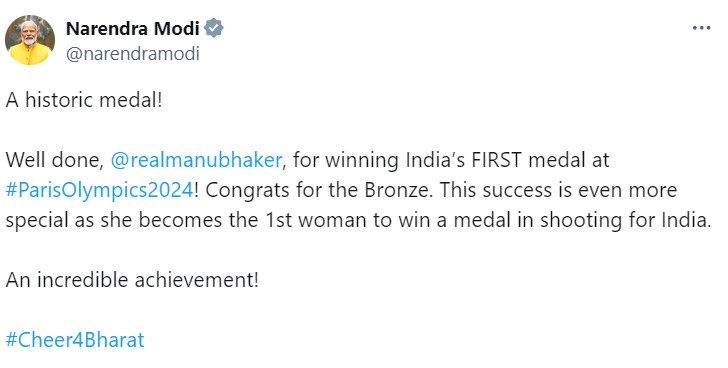
Task: Click the "shooting for India." text
Action: tap(625, 220)
